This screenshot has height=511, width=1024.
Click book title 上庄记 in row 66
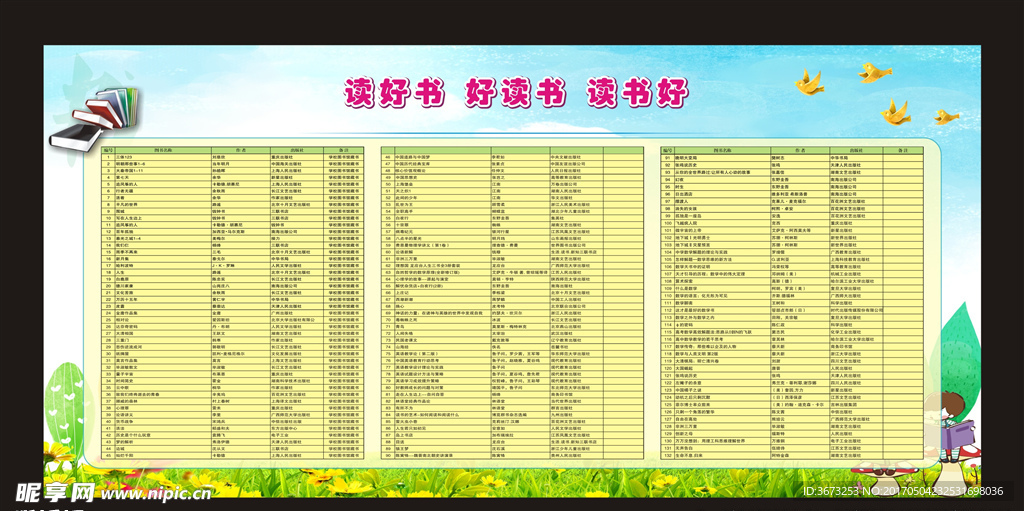point(402,293)
